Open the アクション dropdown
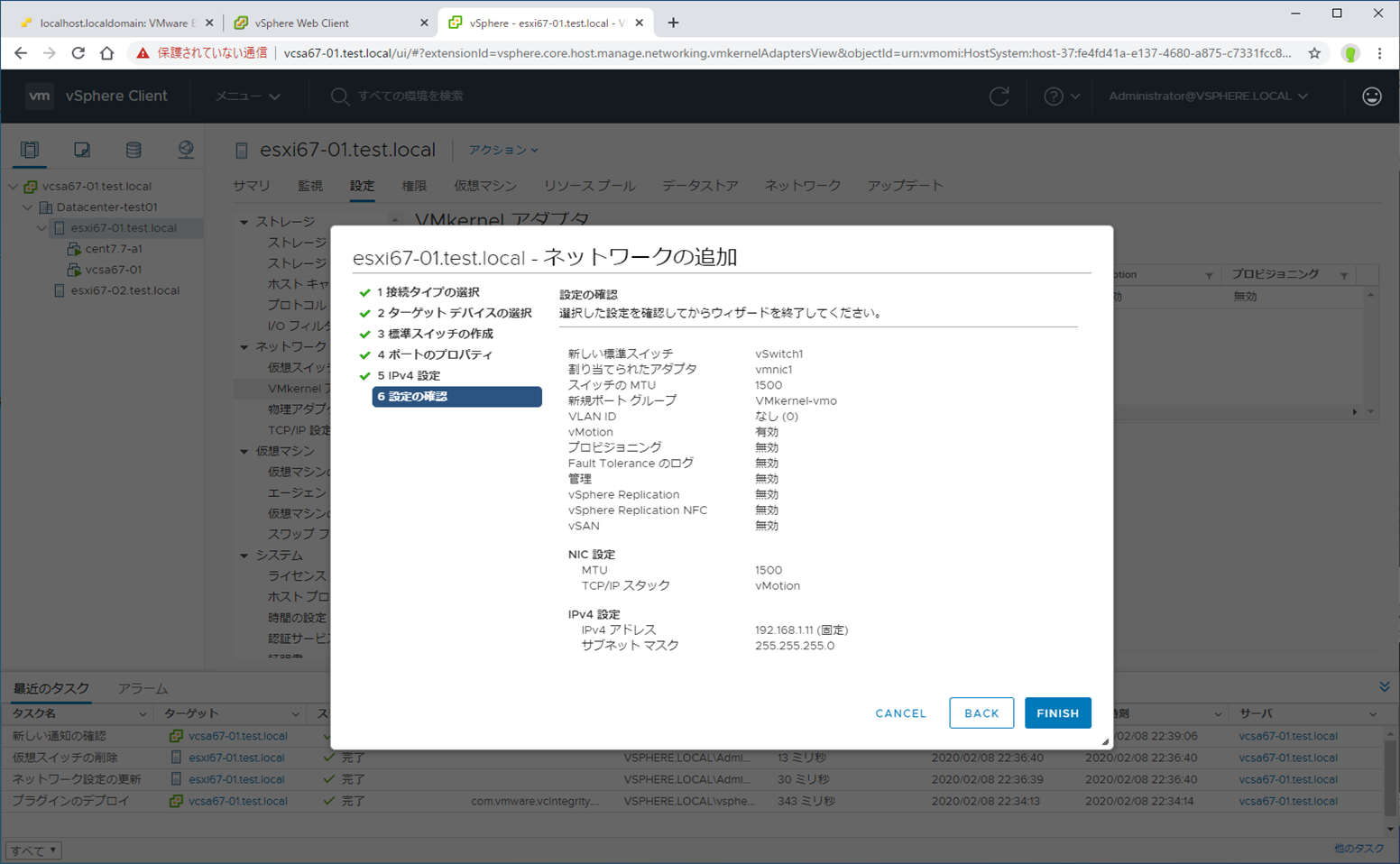The width and height of the screenshot is (1400, 864). pos(503,150)
